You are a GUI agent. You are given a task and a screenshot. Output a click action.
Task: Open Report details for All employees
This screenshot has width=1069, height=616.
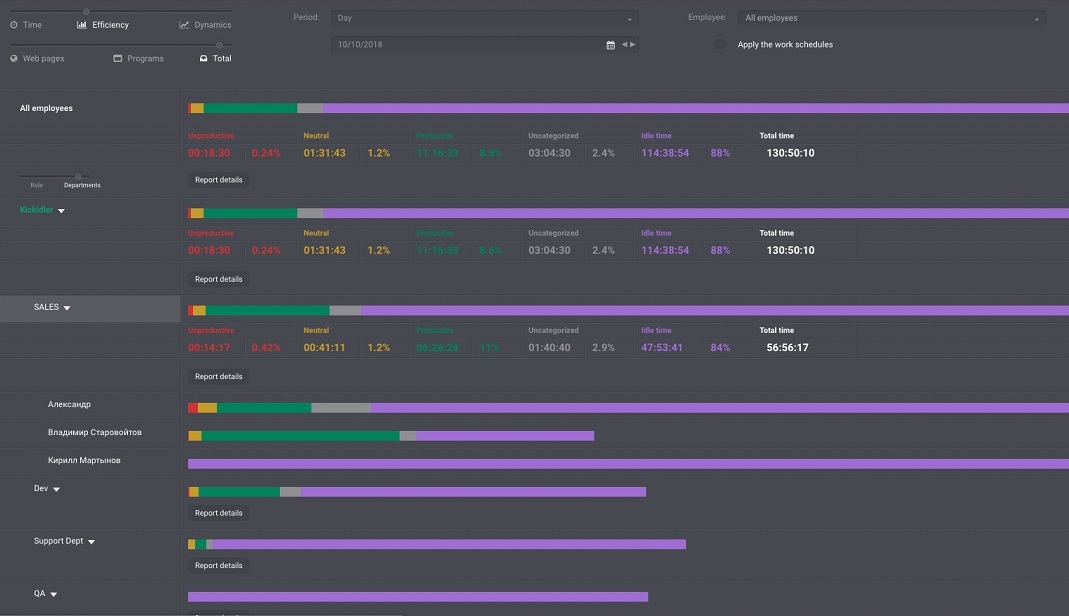point(218,180)
